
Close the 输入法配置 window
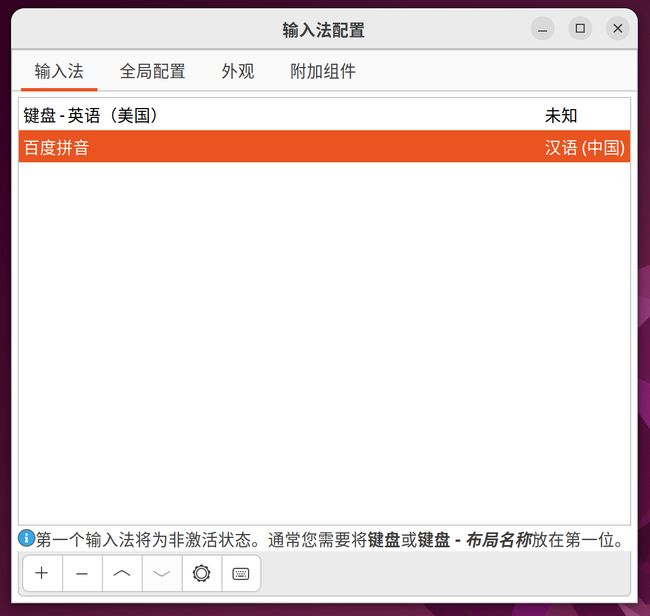click(x=618, y=29)
